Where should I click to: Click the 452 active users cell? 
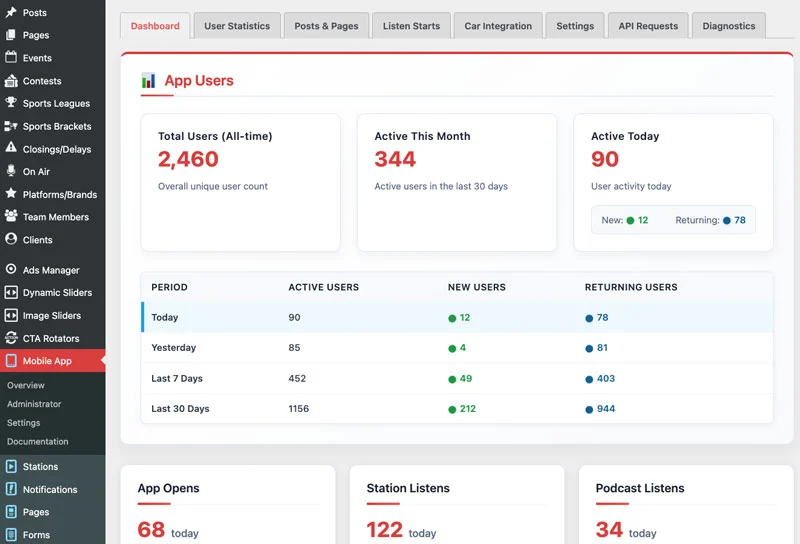click(x=297, y=378)
